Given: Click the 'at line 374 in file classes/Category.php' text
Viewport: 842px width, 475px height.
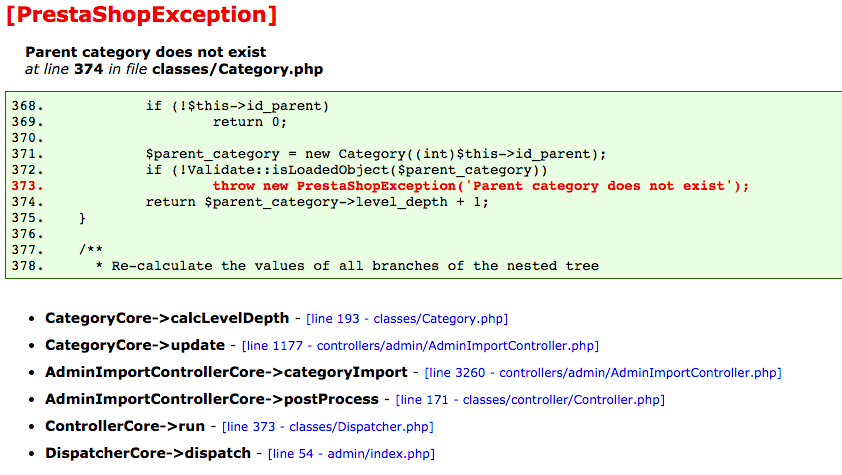Looking at the screenshot, I should click(174, 69).
